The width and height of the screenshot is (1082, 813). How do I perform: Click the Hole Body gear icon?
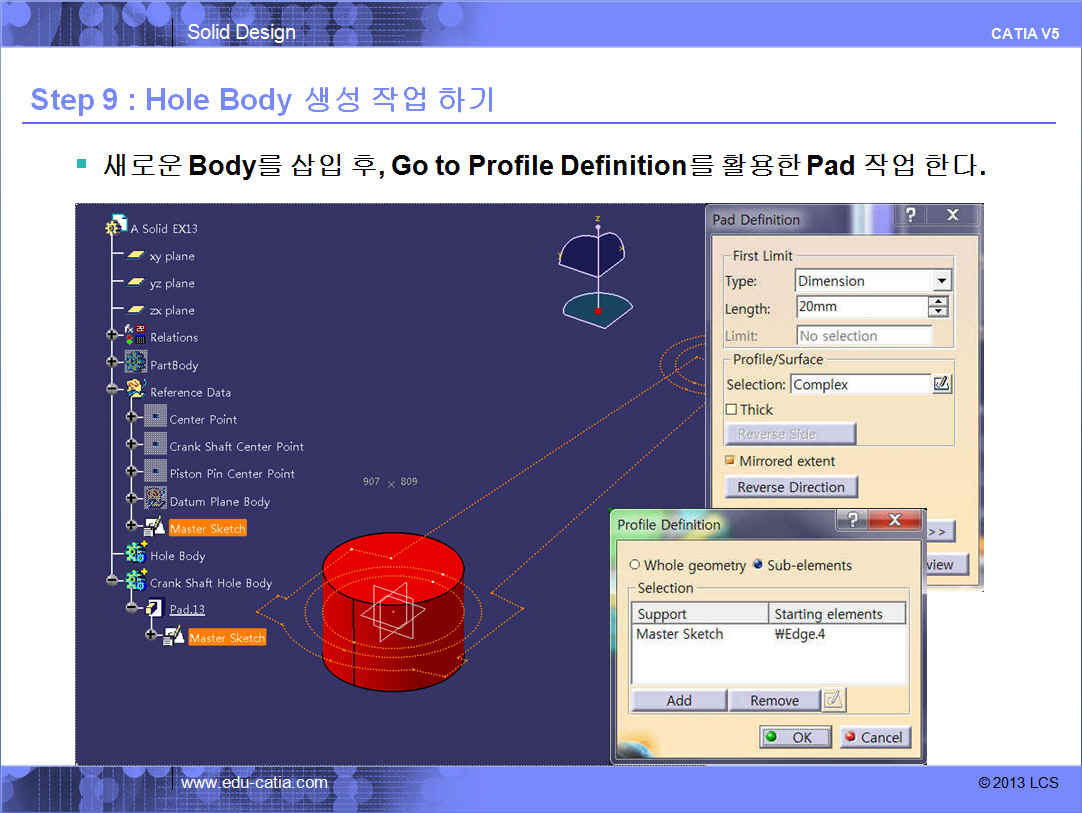(x=135, y=555)
